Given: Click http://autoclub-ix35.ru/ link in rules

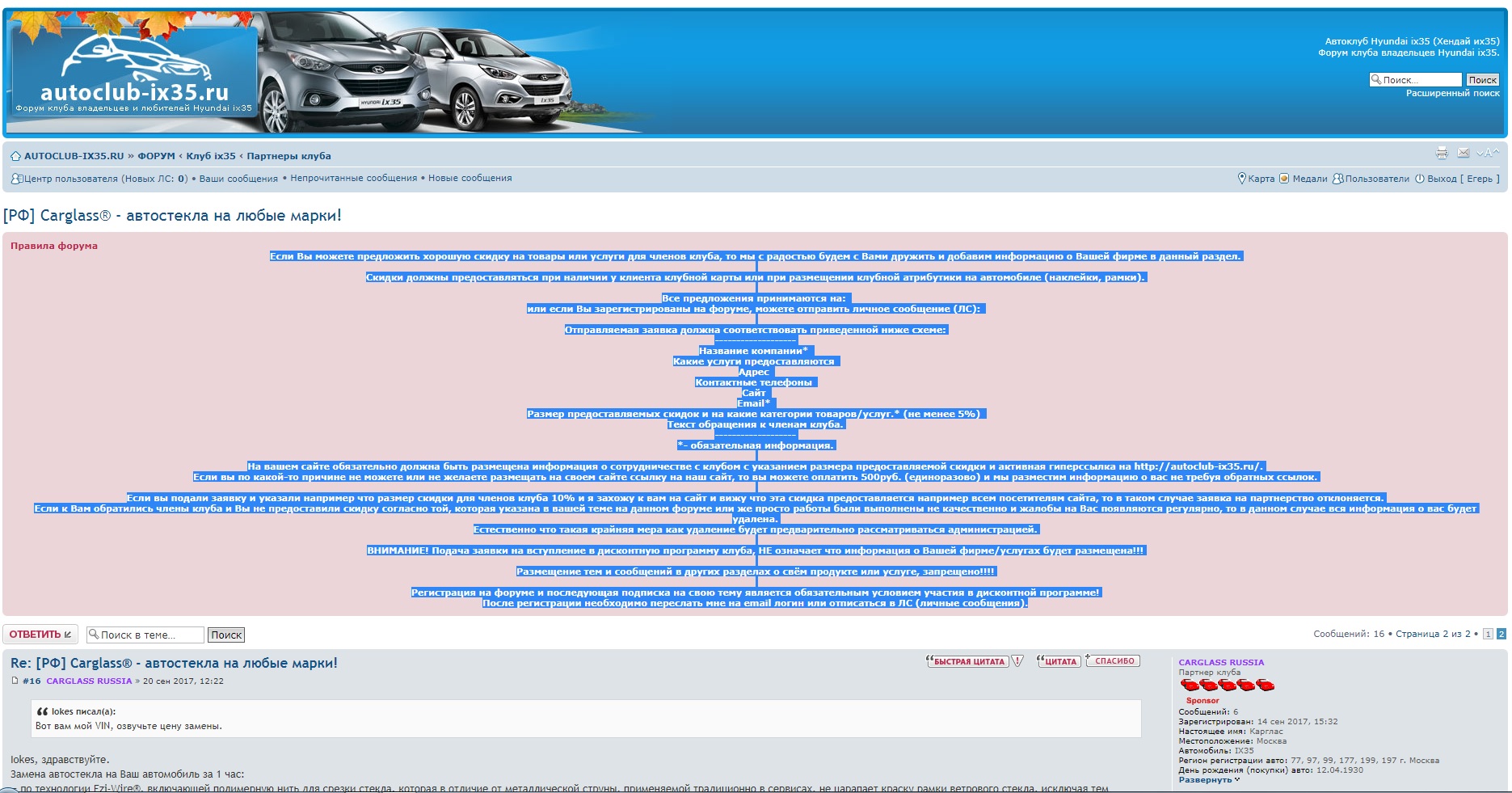Looking at the screenshot, I should (x=1198, y=466).
